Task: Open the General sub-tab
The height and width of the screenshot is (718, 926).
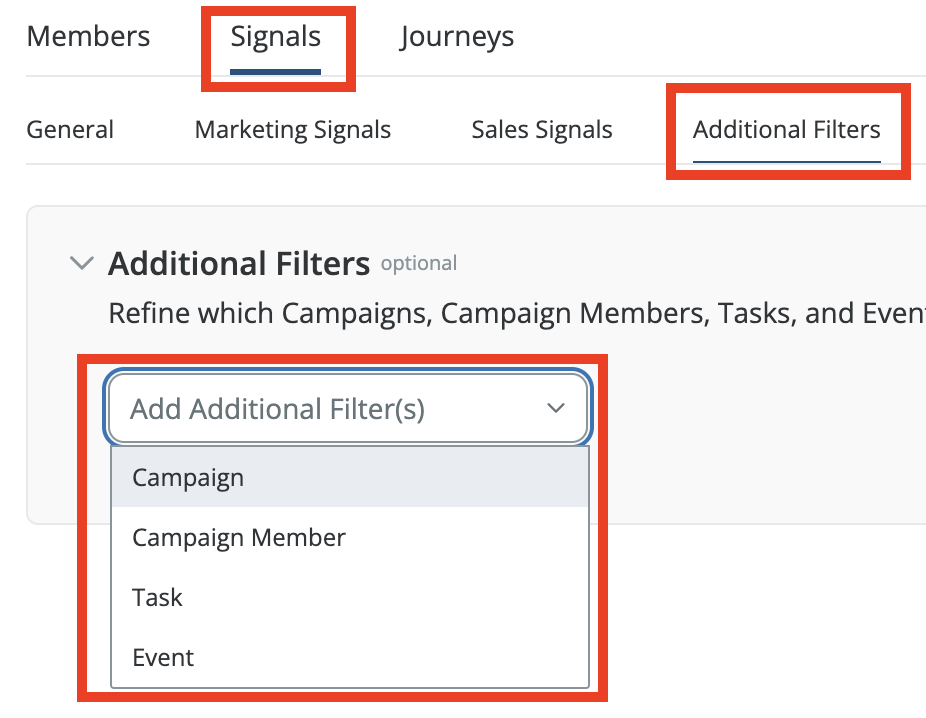Action: 70,130
